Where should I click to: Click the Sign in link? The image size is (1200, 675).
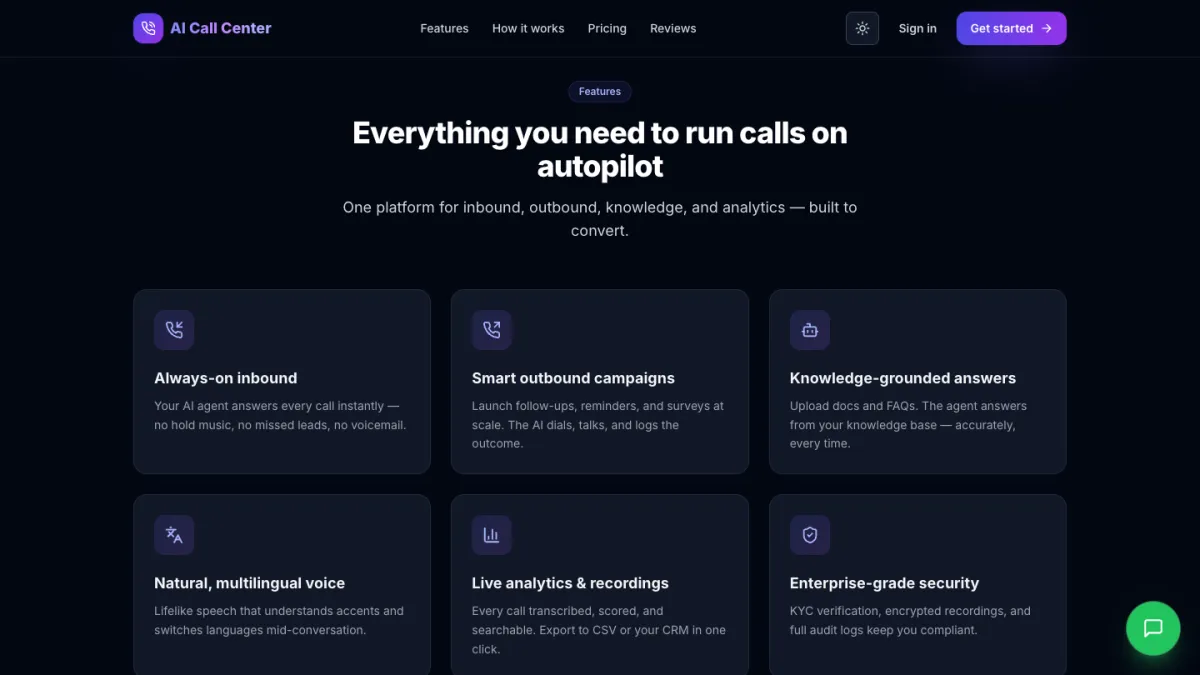pos(917,28)
